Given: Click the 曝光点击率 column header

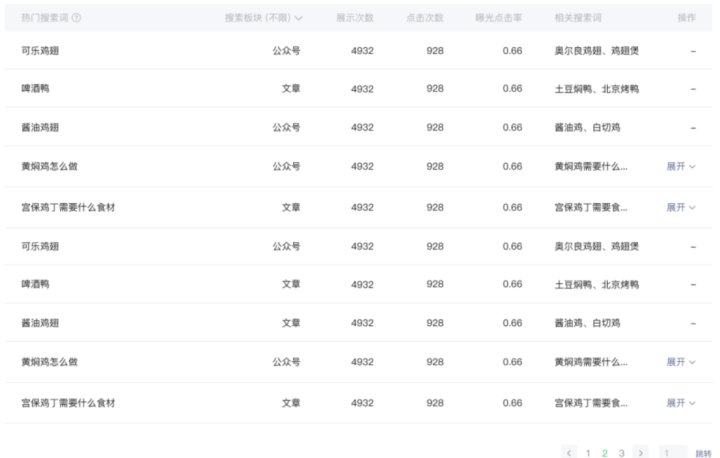Looking at the screenshot, I should tap(499, 18).
